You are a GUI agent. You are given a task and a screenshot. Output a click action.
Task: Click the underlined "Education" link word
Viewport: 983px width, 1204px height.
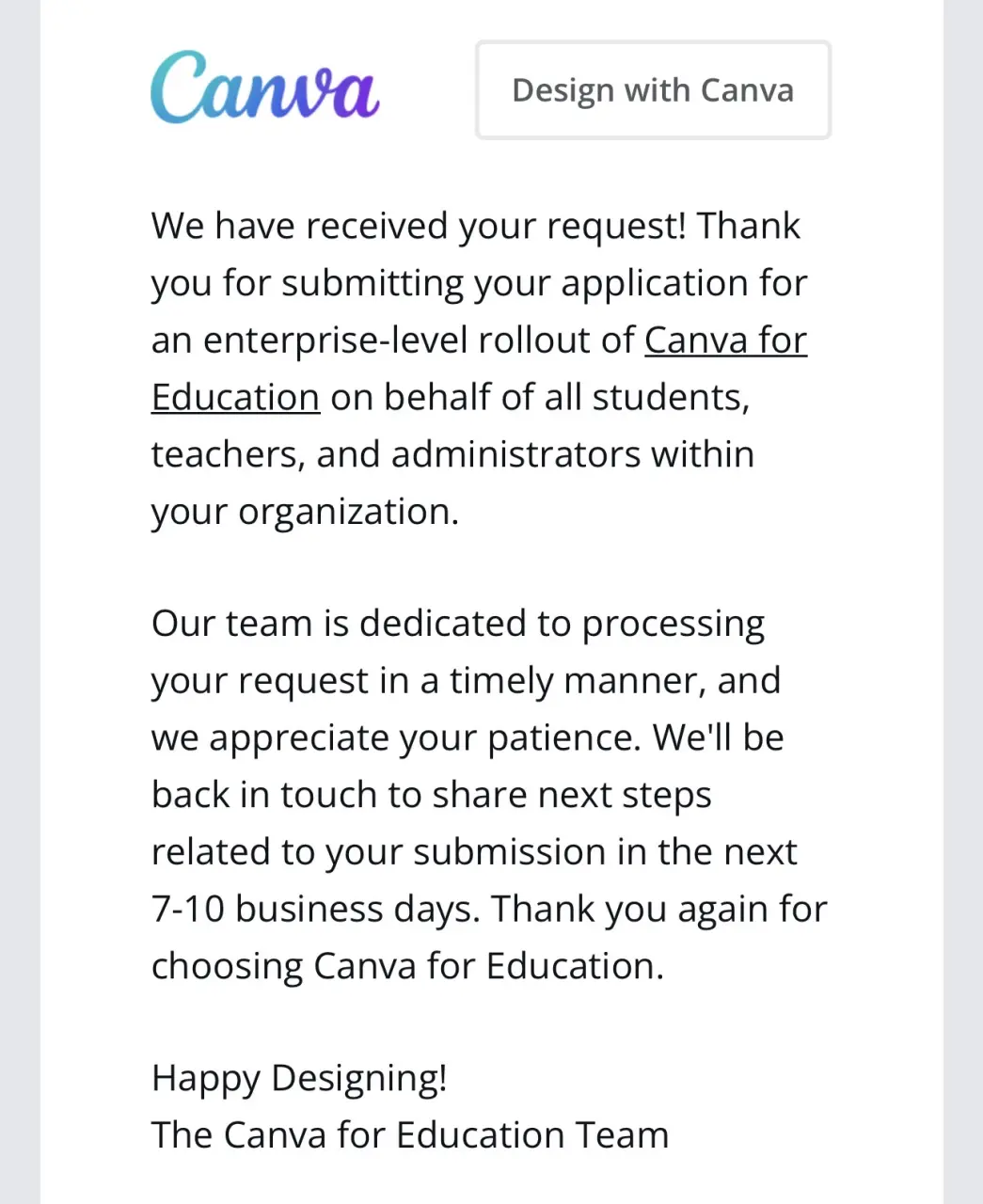pyautogui.click(x=235, y=397)
